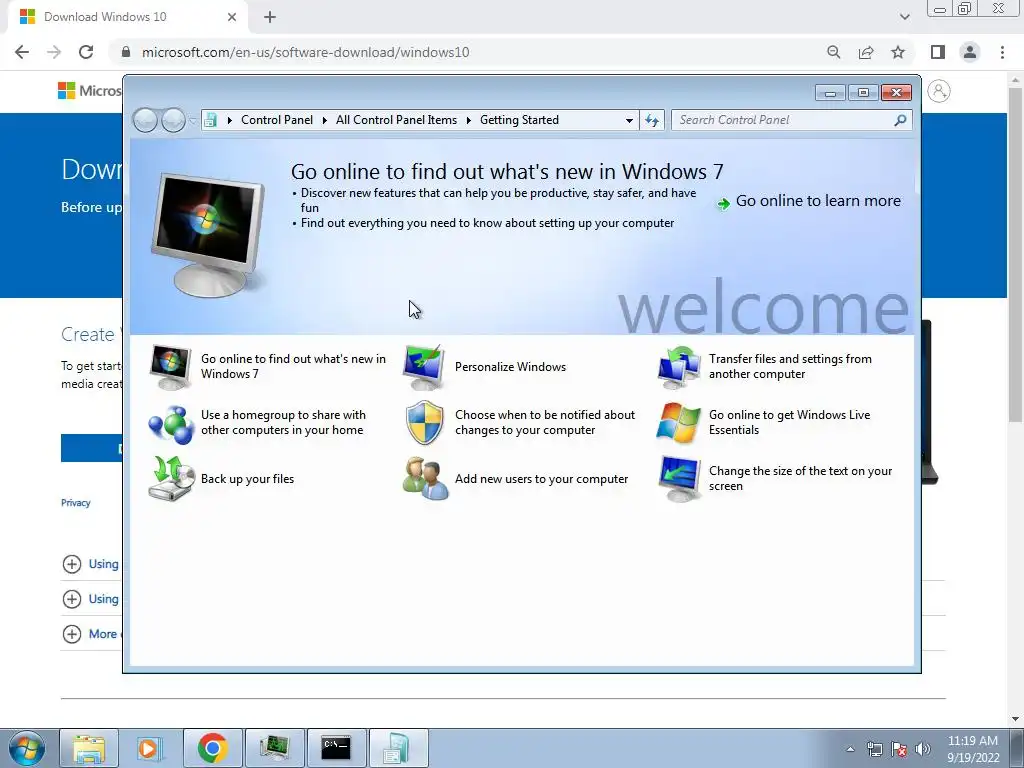Click the address bar Control Panel icon

click(x=210, y=120)
